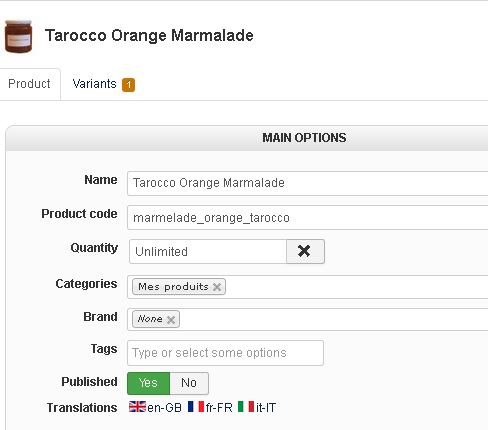The image size is (488, 430).
Task: Click the en-GB translation link text
Action: [x=164, y=408]
